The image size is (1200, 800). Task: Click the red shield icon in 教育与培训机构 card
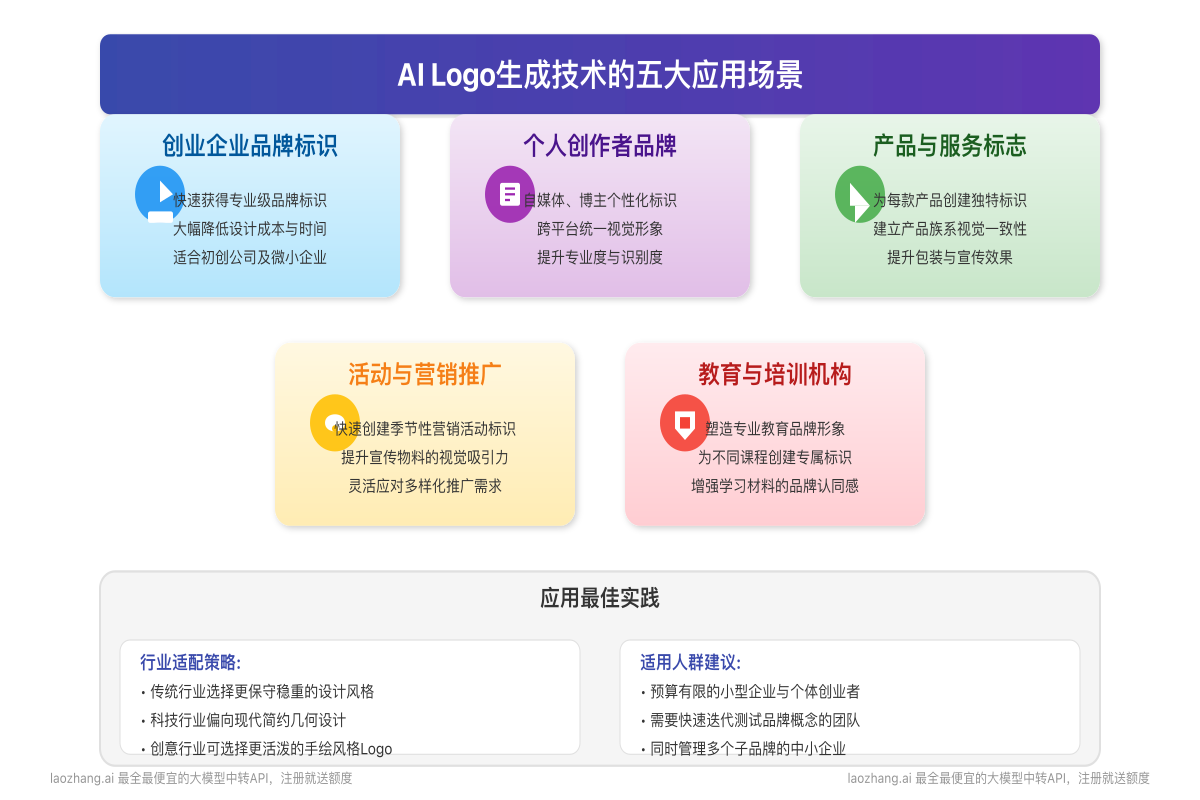685,422
